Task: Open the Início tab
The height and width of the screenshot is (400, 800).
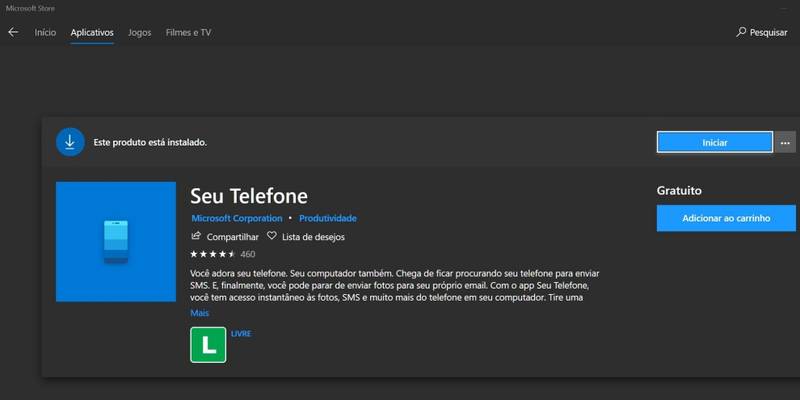Action: click(45, 32)
